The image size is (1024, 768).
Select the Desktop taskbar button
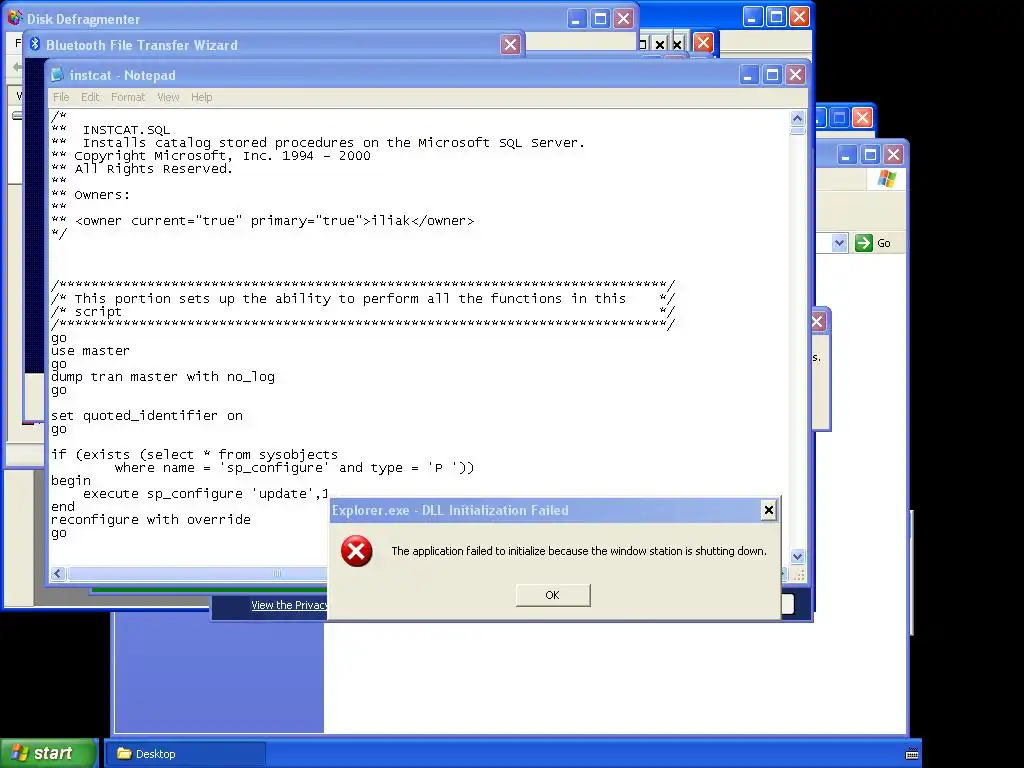tap(186, 754)
